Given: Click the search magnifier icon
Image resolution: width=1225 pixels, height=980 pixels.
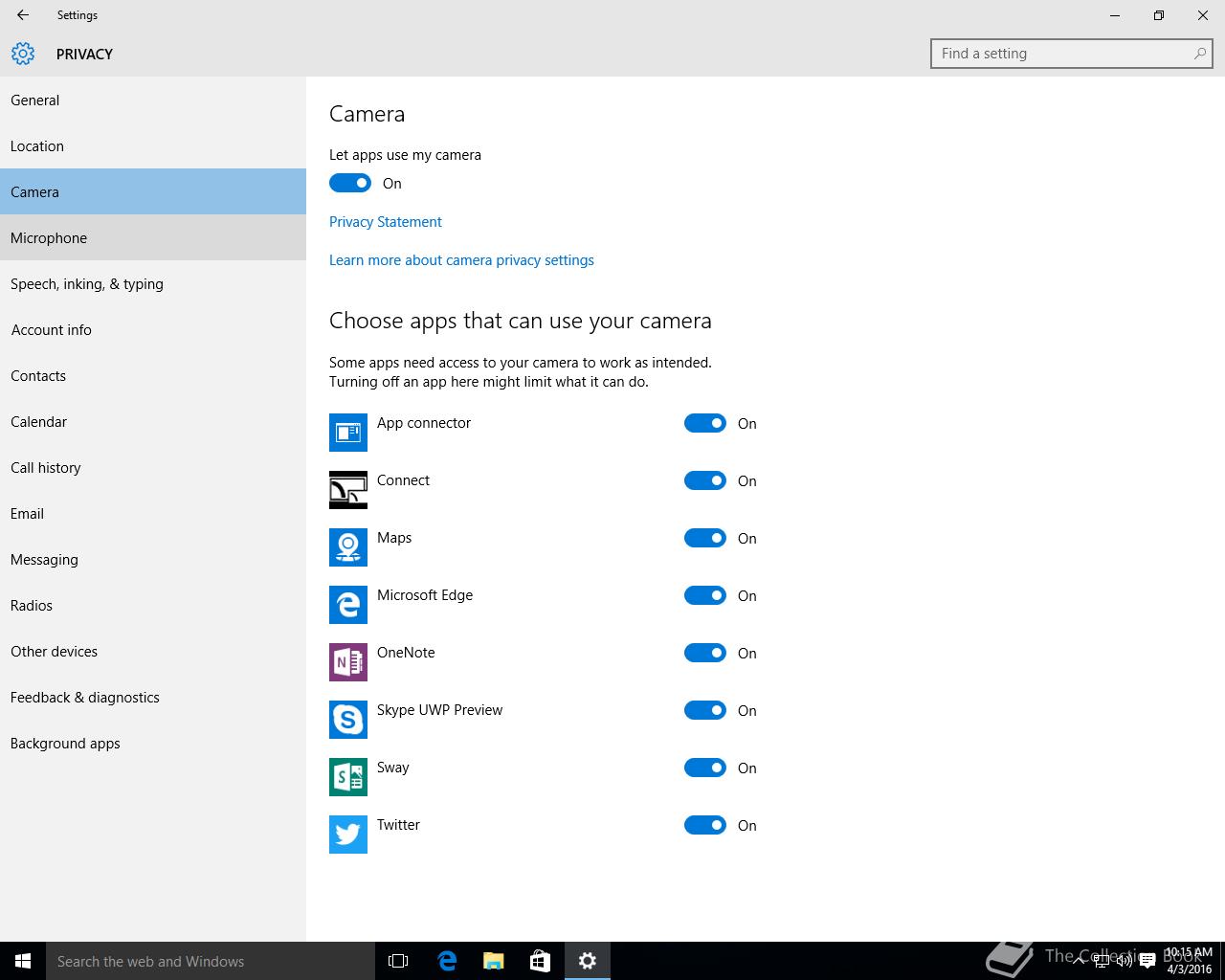Looking at the screenshot, I should (x=1199, y=54).
